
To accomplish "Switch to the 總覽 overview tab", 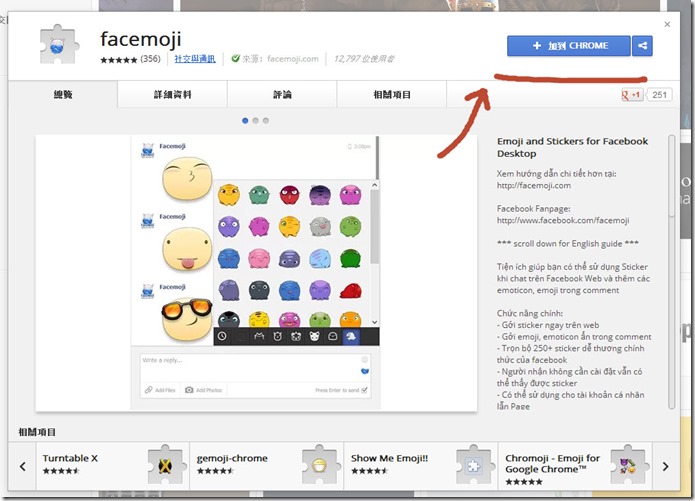I will [62, 94].
